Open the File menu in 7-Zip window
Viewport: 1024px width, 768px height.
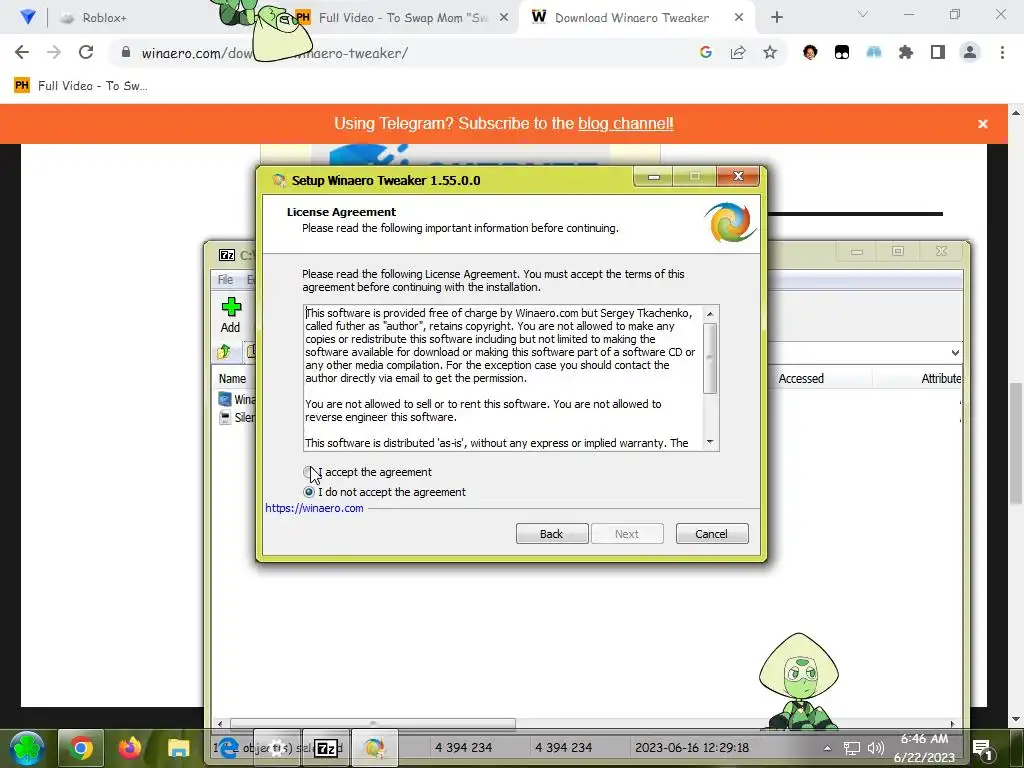pos(225,280)
